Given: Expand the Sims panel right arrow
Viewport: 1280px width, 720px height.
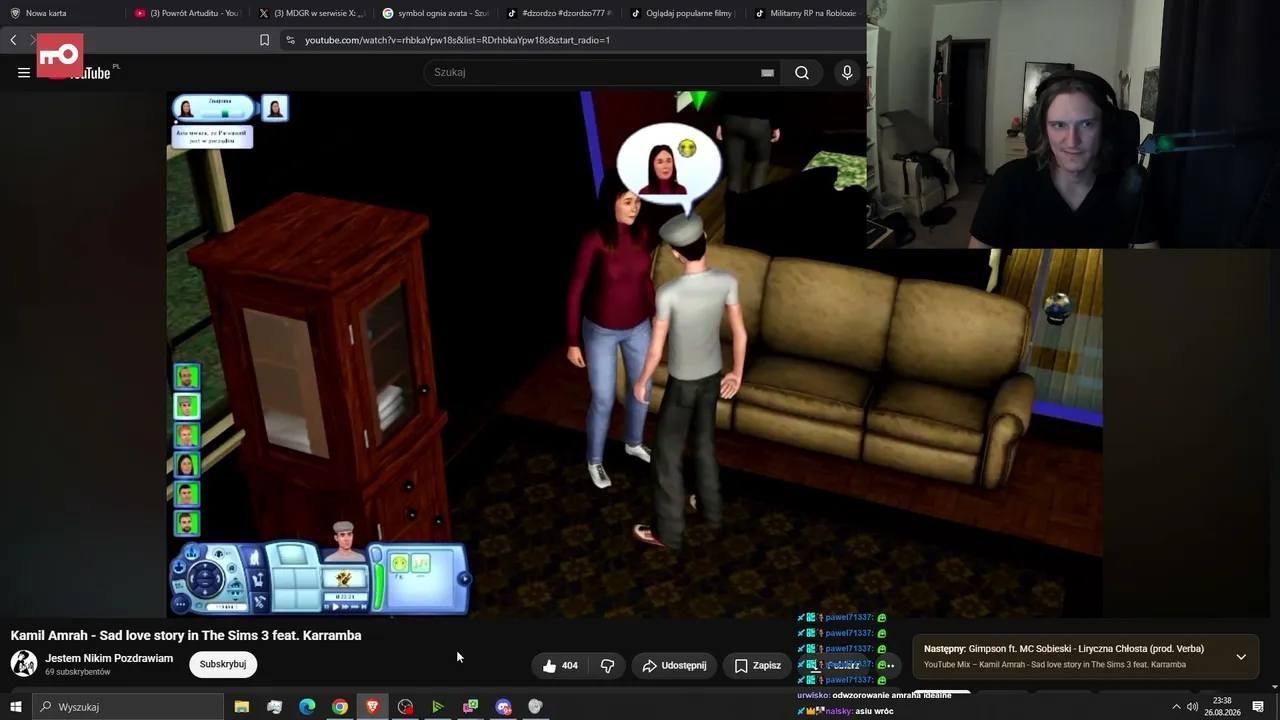Looking at the screenshot, I should tap(463, 578).
